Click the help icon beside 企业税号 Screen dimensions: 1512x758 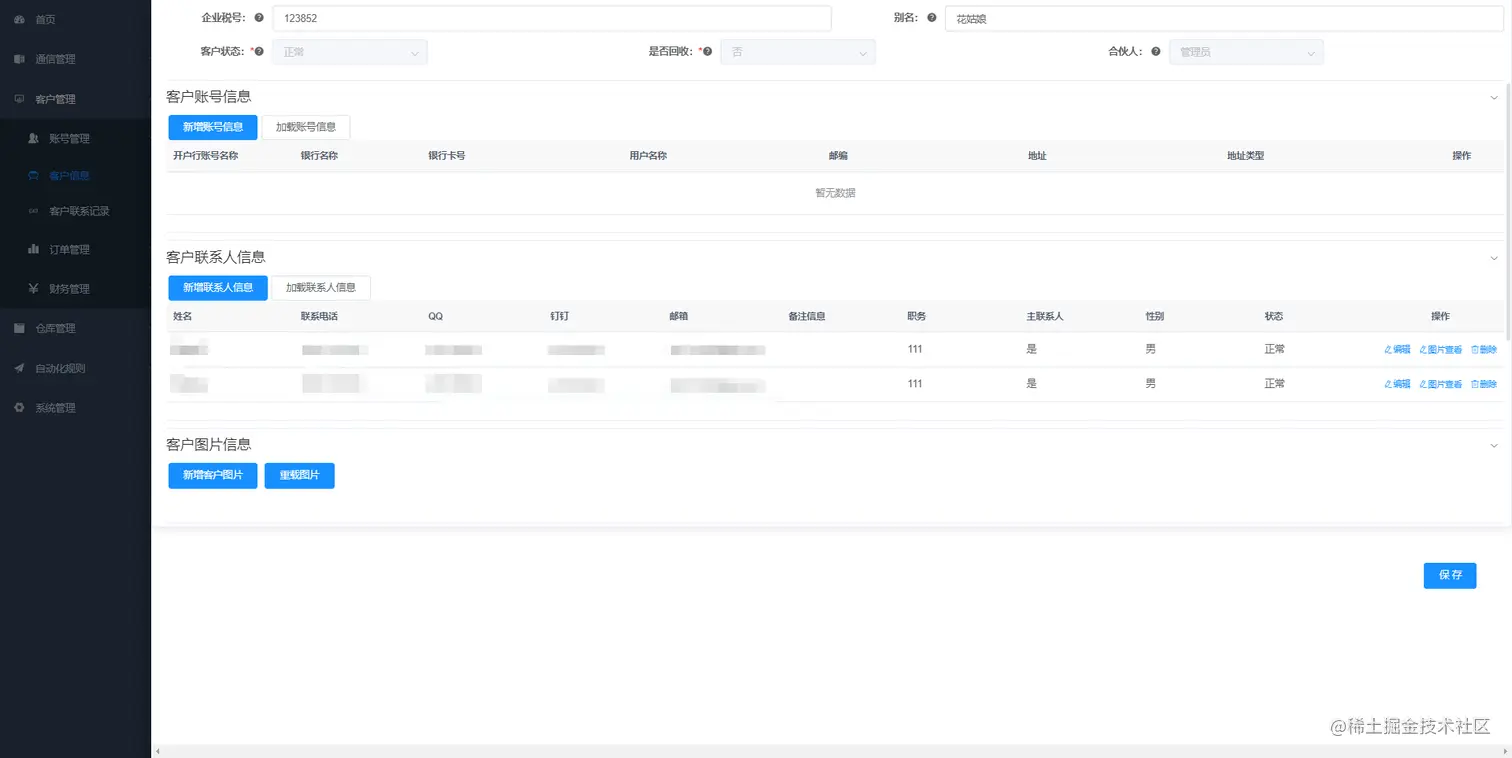pyautogui.click(x=259, y=18)
